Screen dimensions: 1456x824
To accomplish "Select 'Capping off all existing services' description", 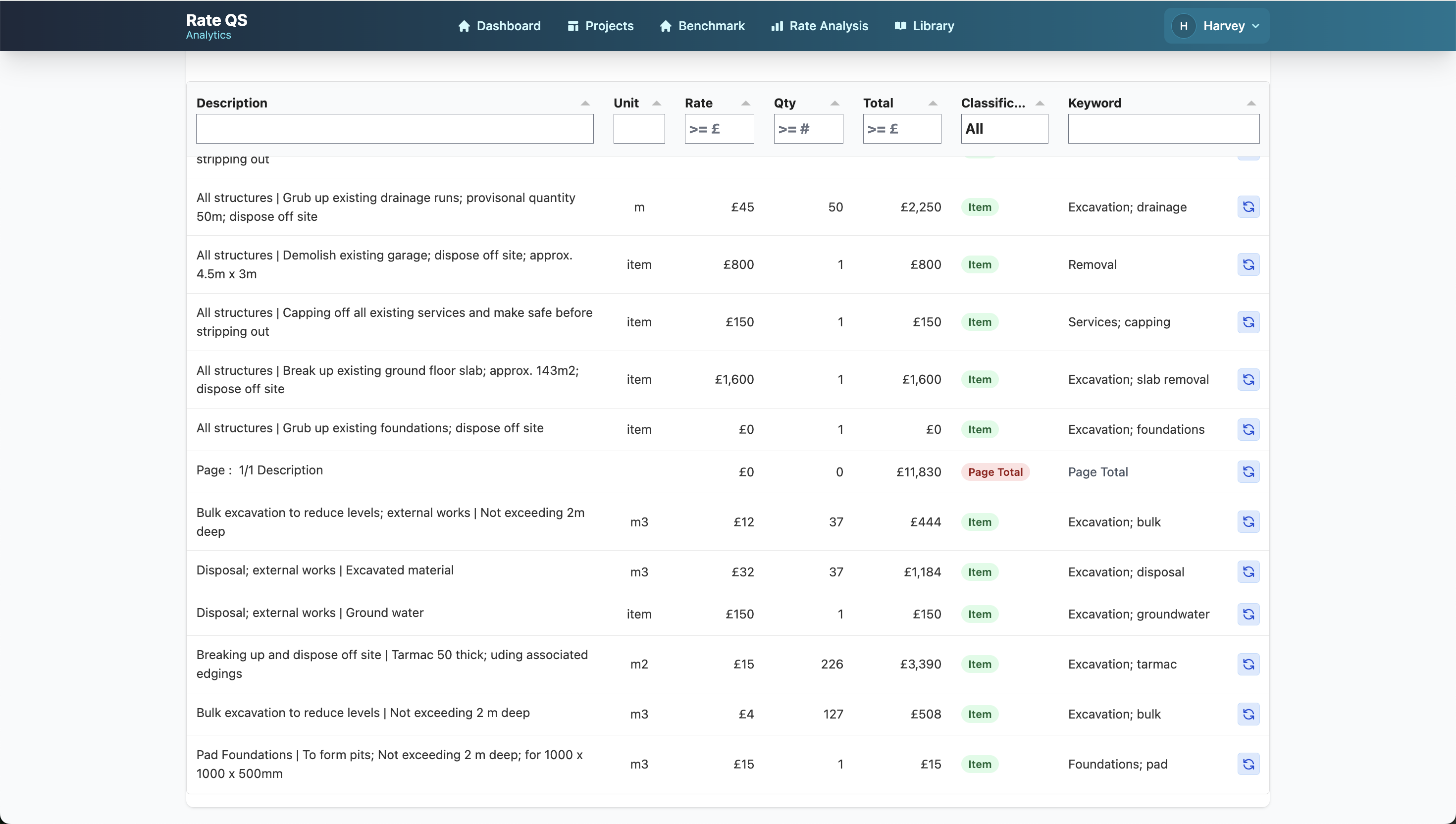I will [x=394, y=322].
